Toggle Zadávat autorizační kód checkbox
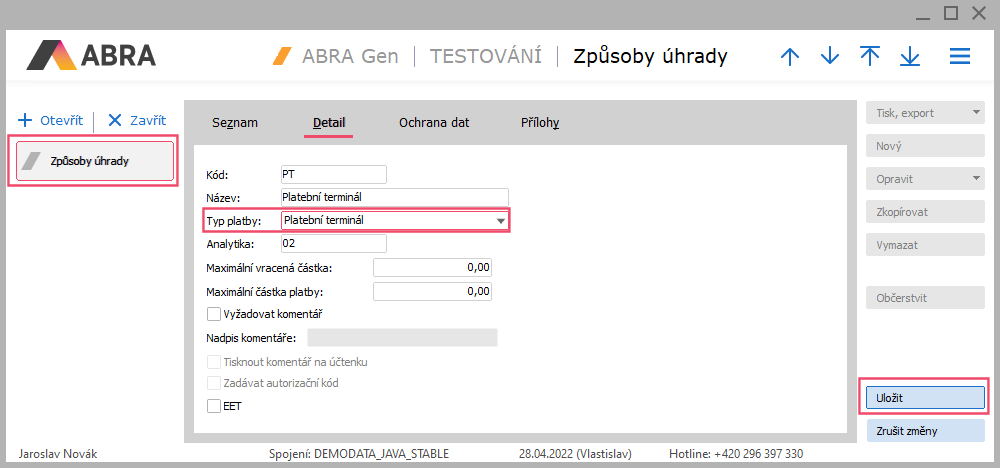The height and width of the screenshot is (468, 1000). tap(214, 383)
